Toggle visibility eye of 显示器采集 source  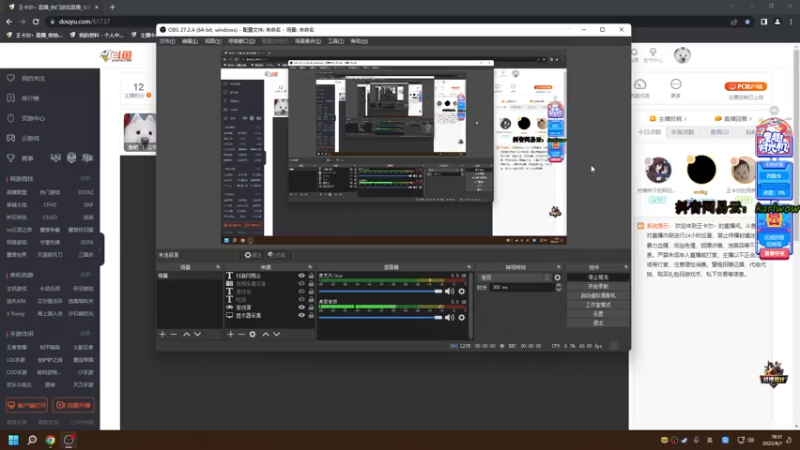[x=302, y=315]
